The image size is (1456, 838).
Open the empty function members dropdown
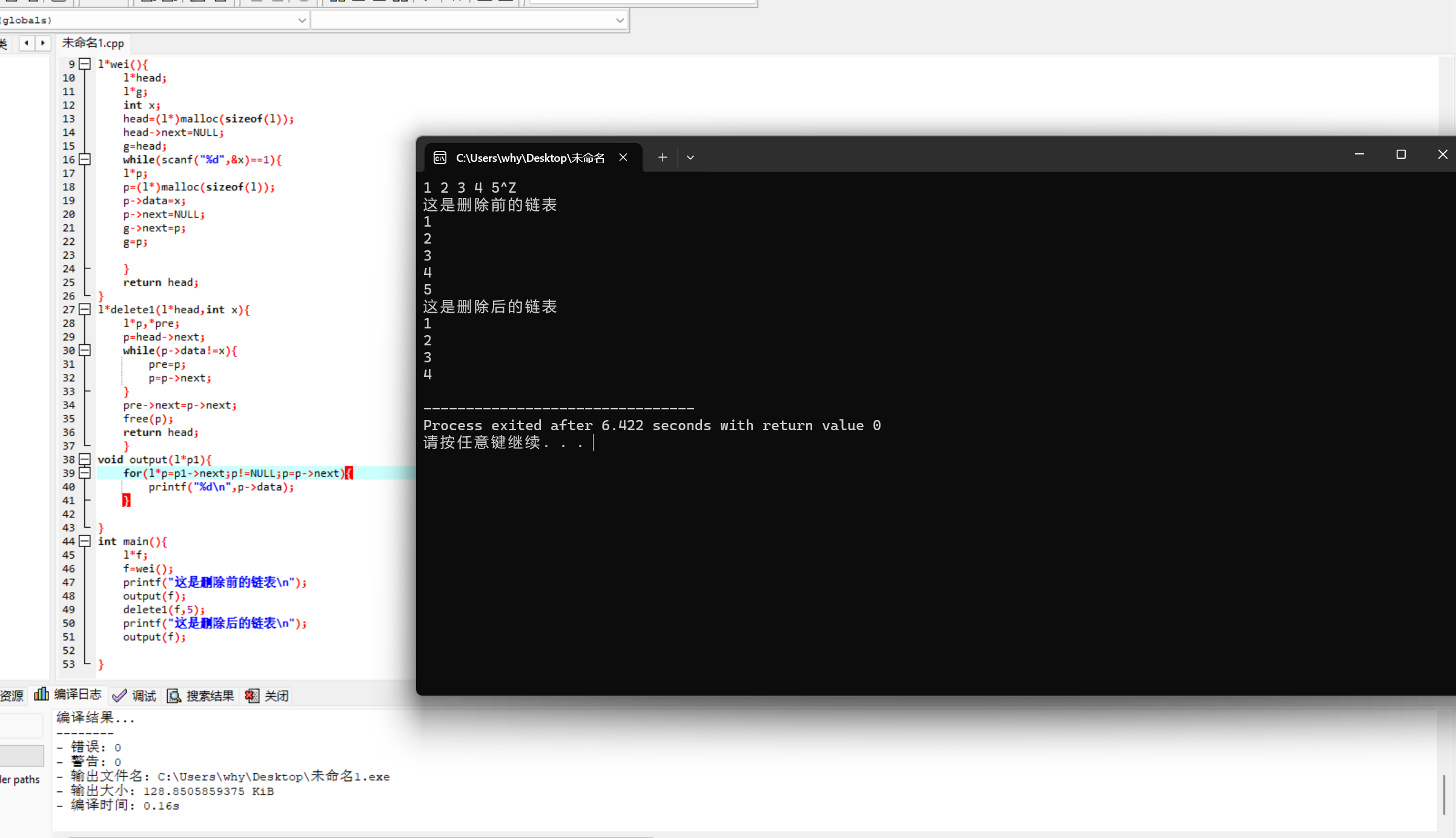click(620, 20)
